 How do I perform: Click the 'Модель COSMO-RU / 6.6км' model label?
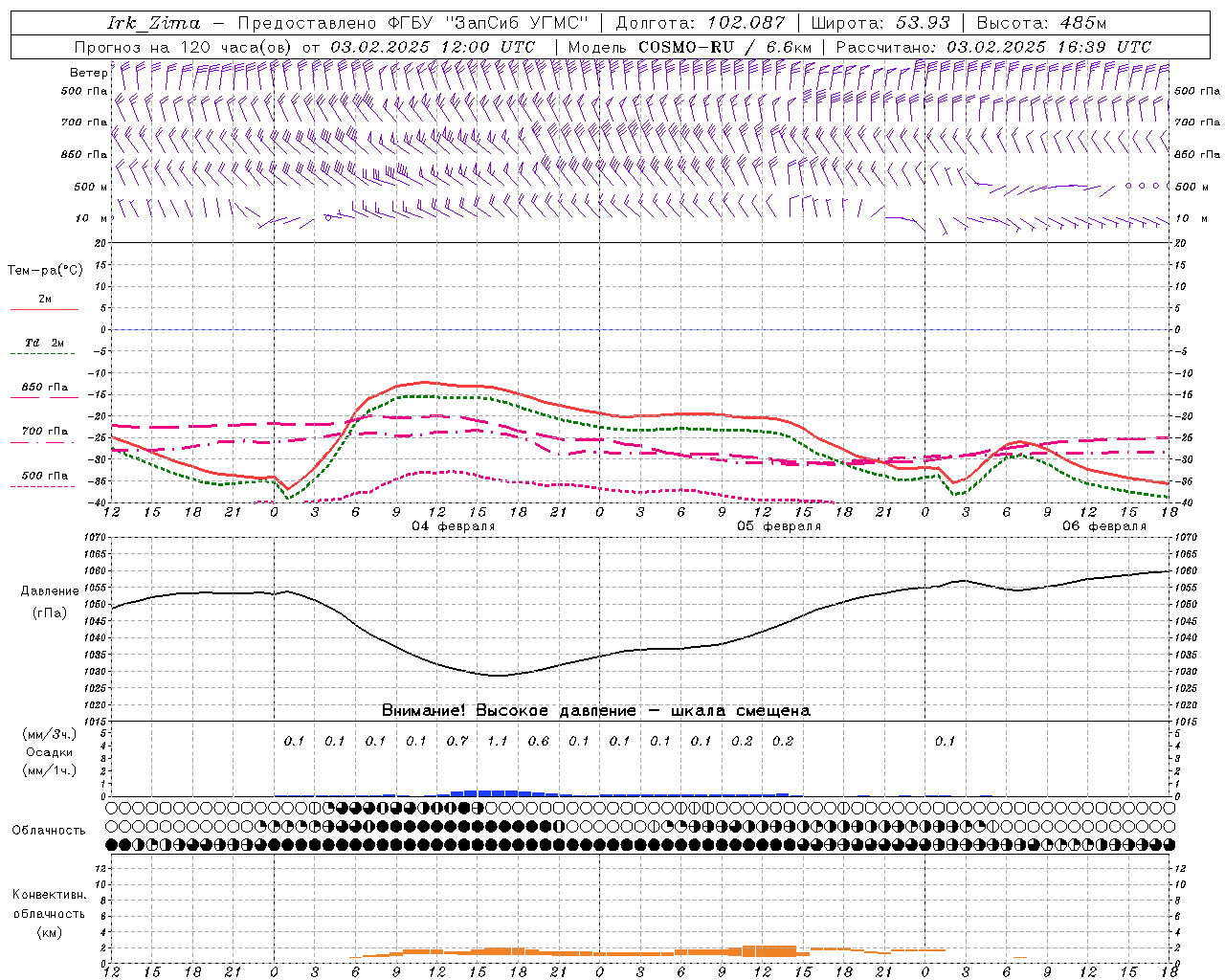[x=689, y=47]
